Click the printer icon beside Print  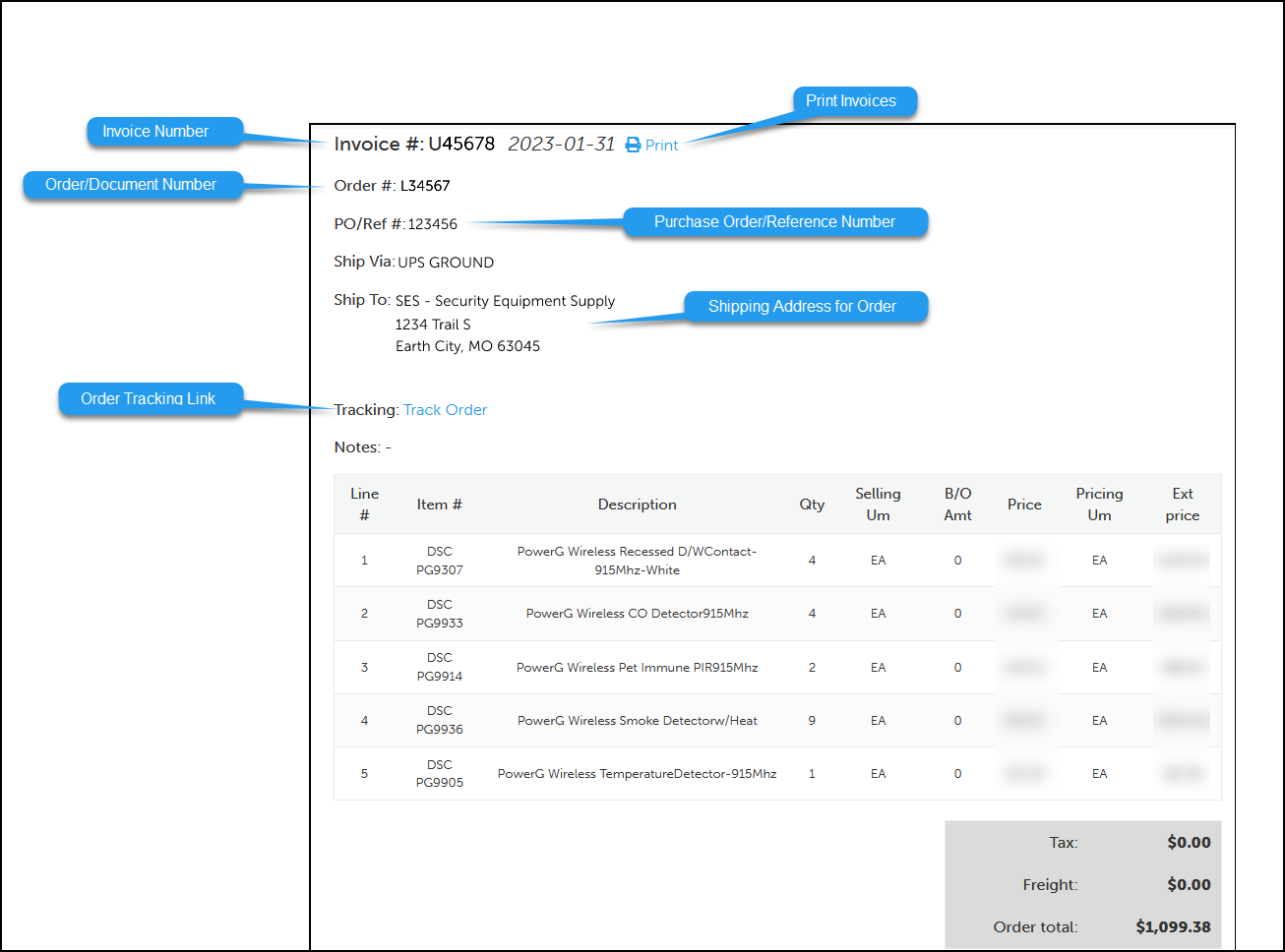(x=633, y=145)
